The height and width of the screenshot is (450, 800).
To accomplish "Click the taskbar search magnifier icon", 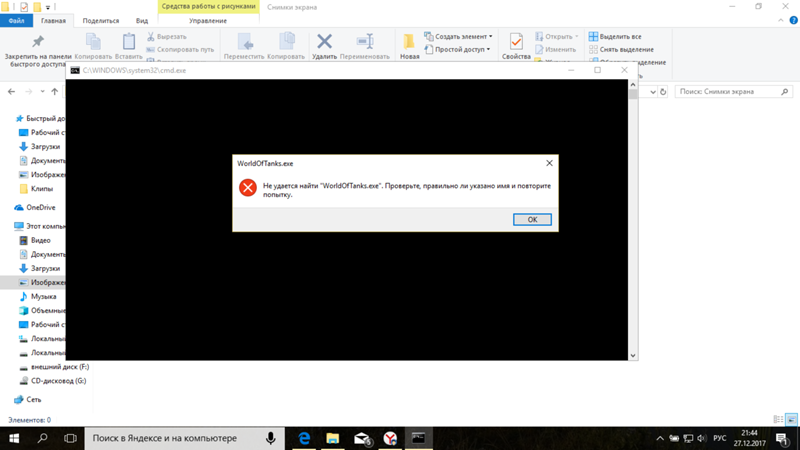I will [42, 438].
